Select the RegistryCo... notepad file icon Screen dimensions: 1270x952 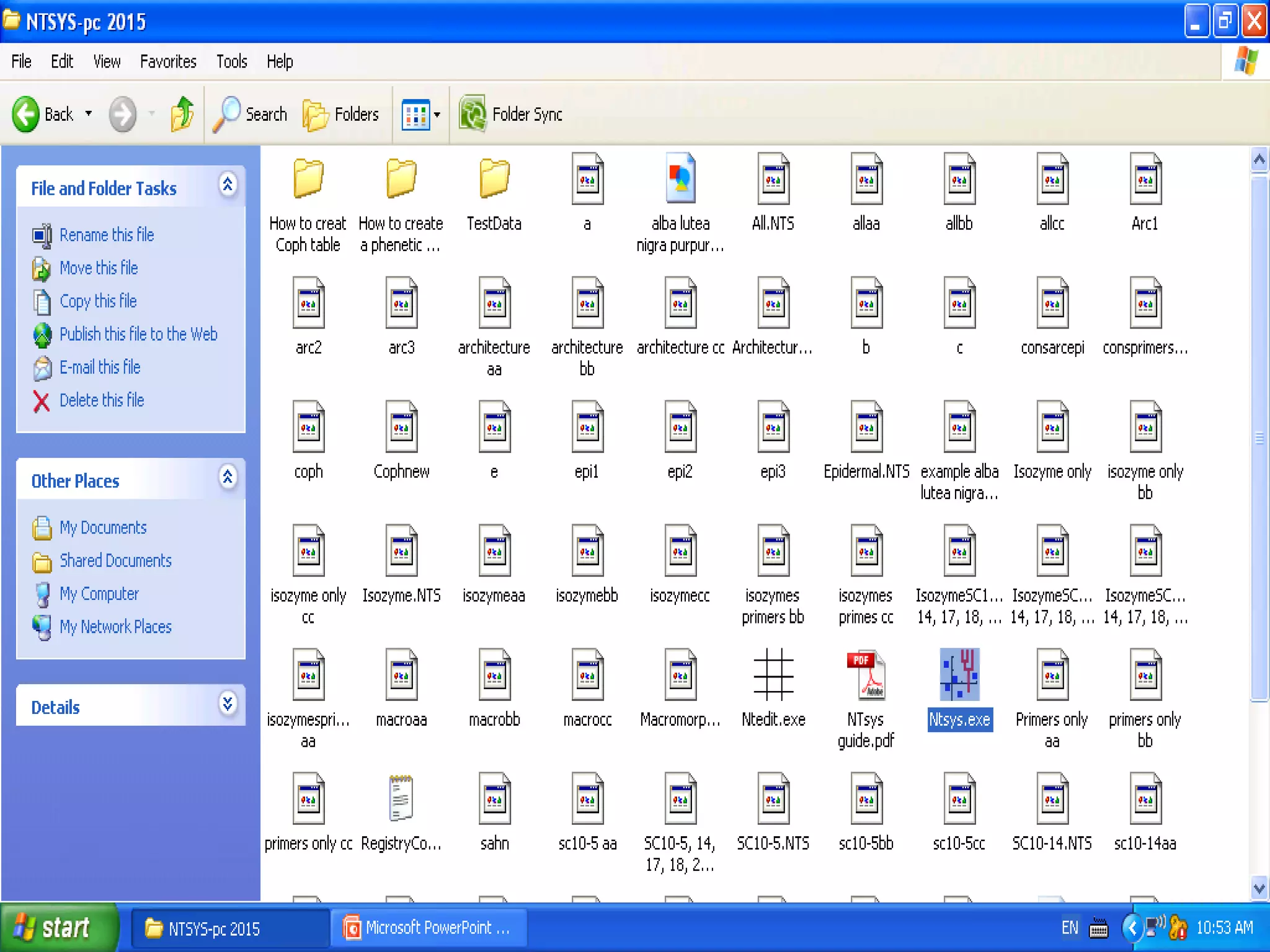click(x=401, y=798)
